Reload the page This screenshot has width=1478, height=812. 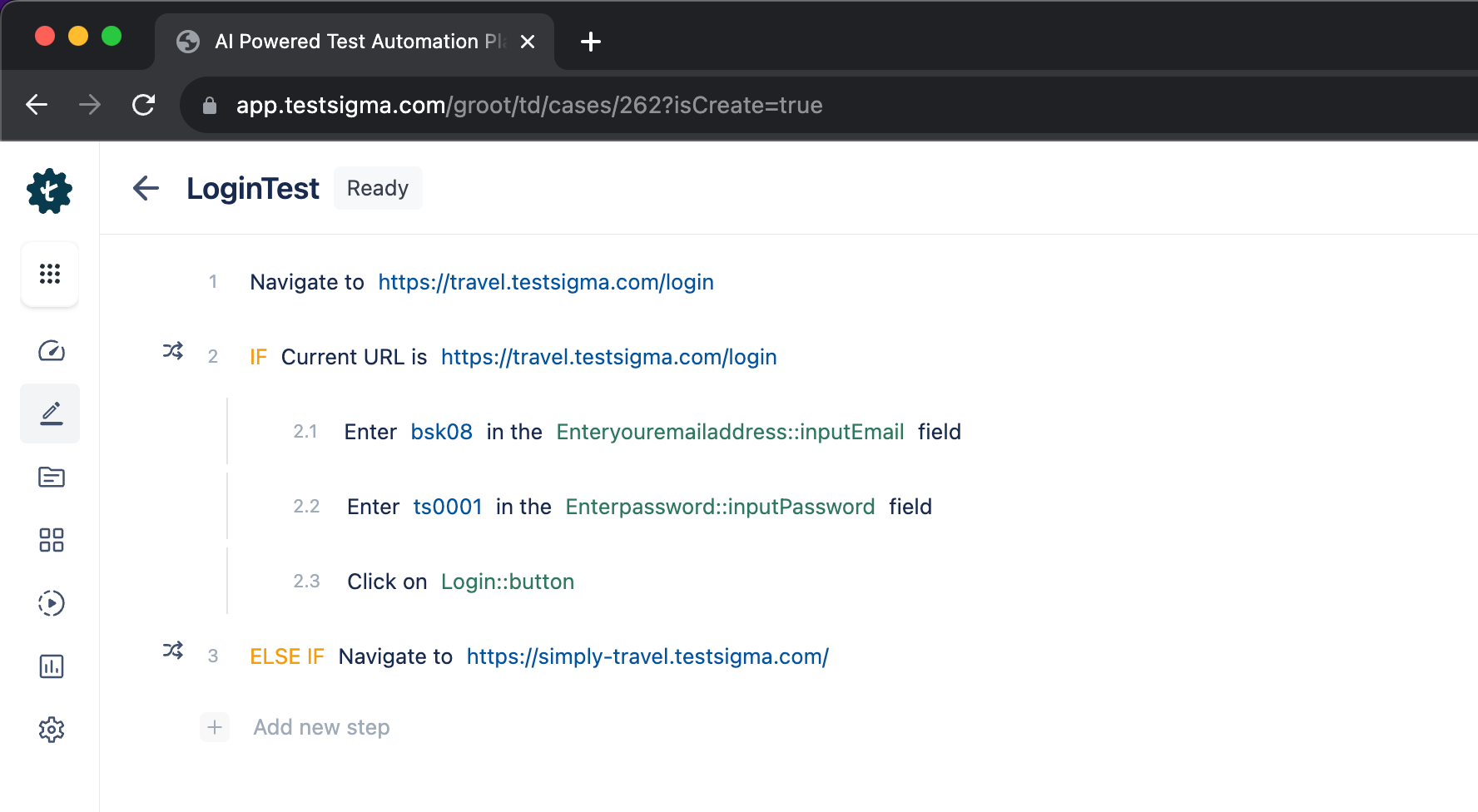click(143, 105)
